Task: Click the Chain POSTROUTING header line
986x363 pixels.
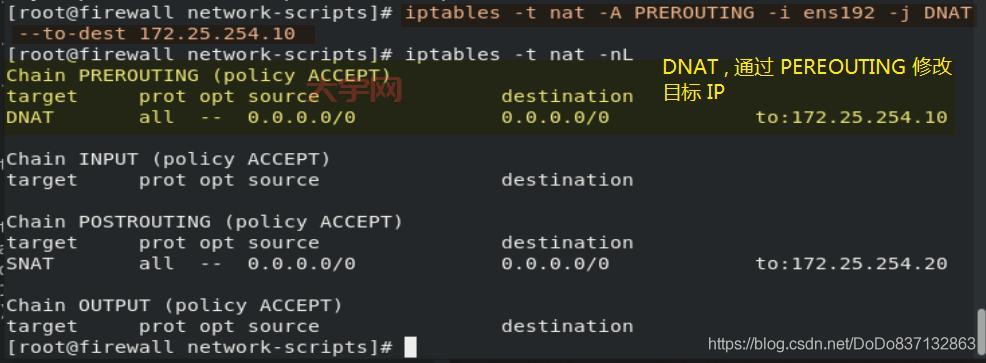Action: [x=204, y=222]
